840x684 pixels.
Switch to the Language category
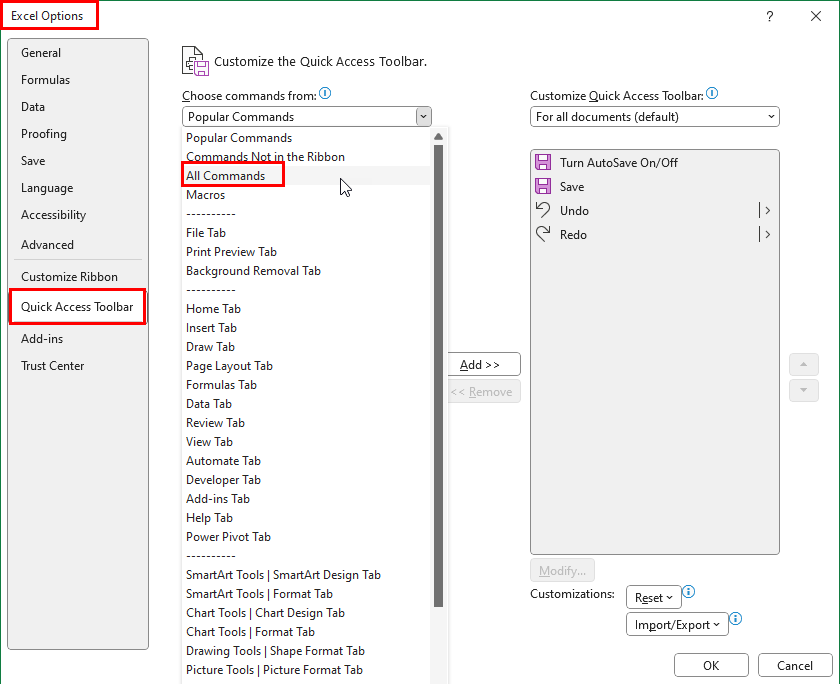78,188
